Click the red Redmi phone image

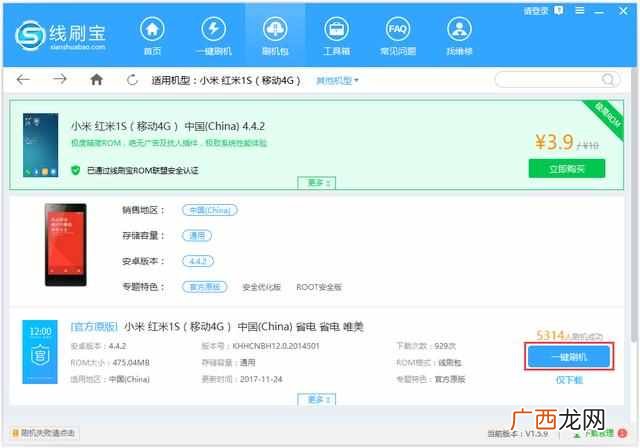click(x=65, y=245)
